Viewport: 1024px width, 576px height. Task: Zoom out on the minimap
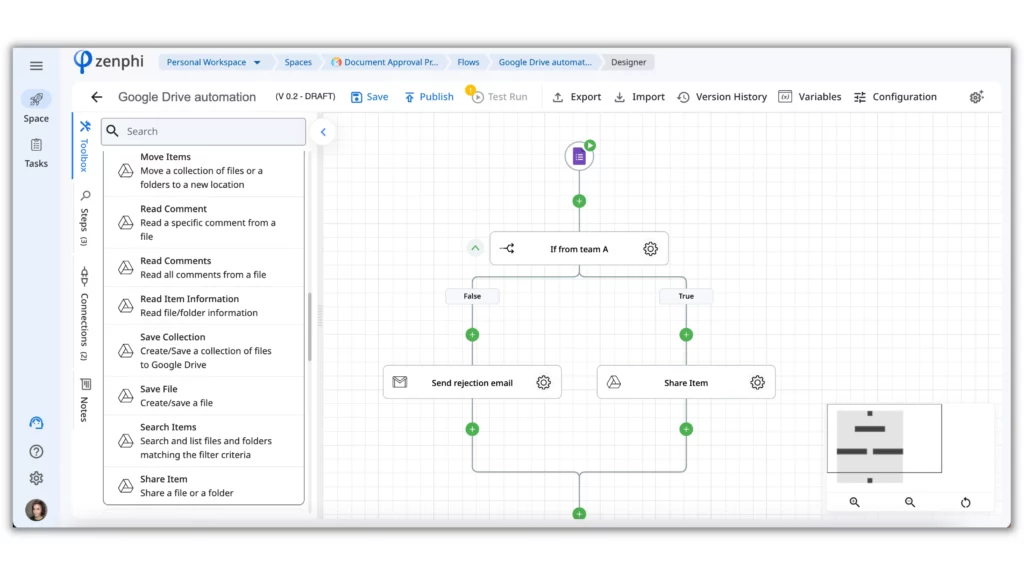point(910,502)
